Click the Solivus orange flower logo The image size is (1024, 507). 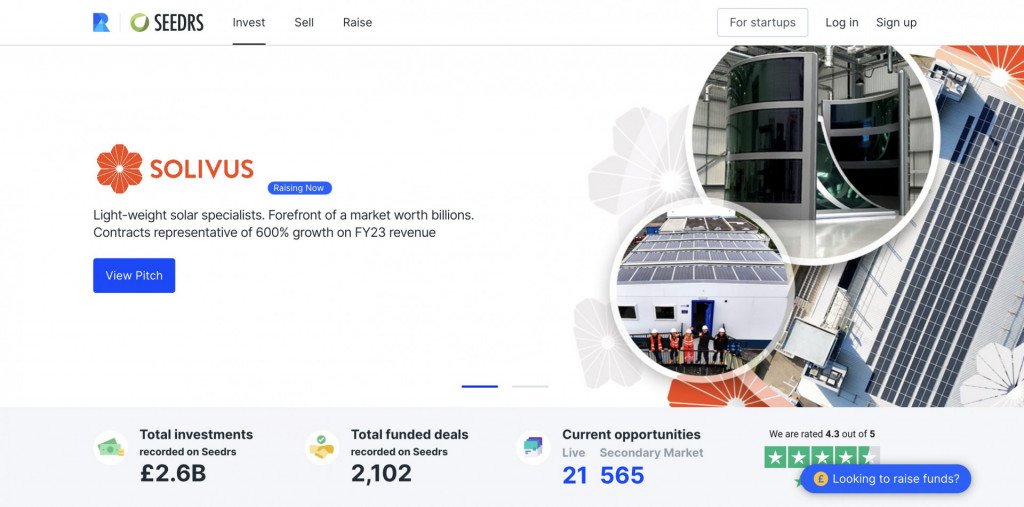pyautogui.click(x=120, y=169)
